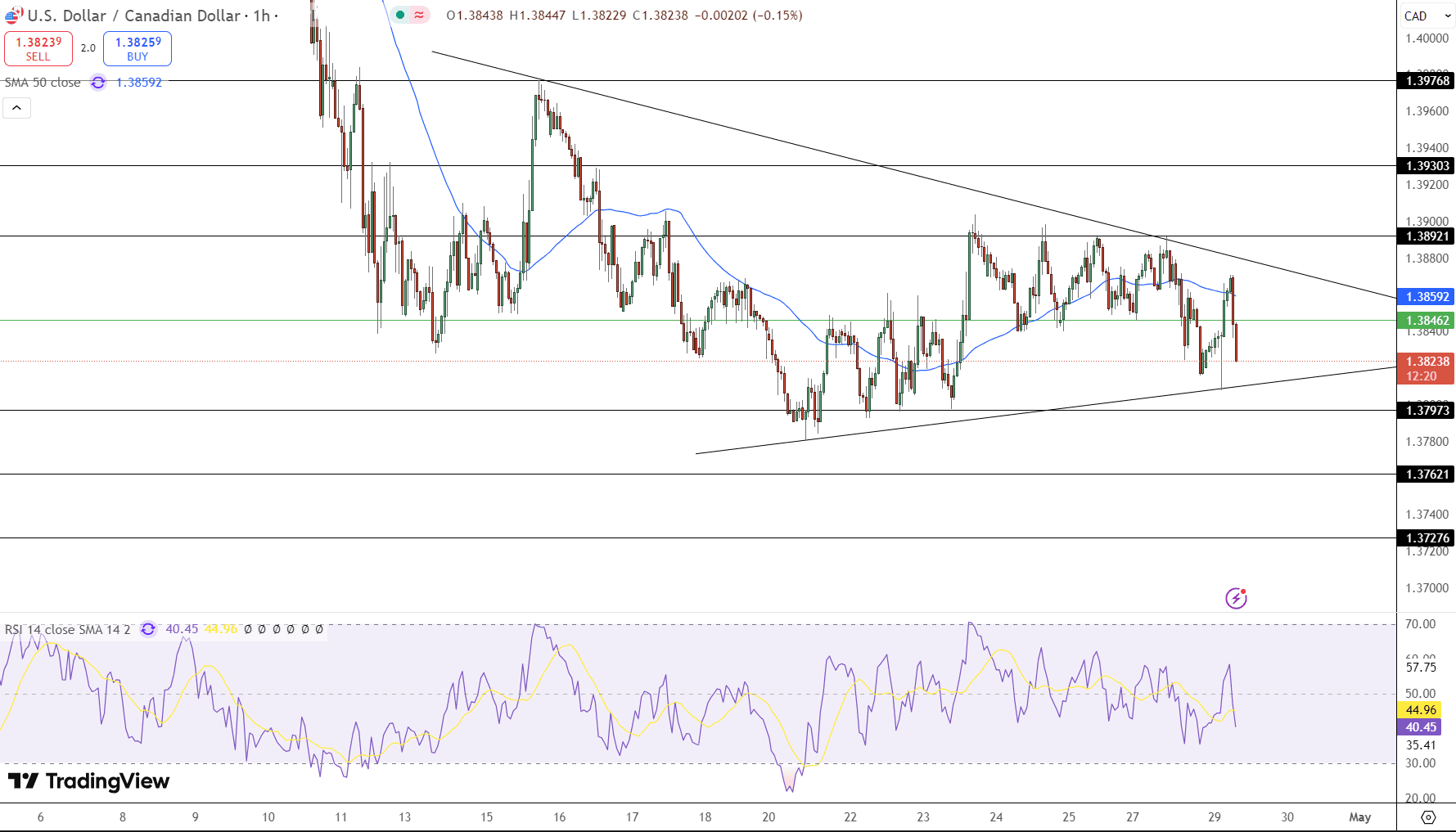
Task: Click the 1.37973 price level label
Action: pos(1427,411)
